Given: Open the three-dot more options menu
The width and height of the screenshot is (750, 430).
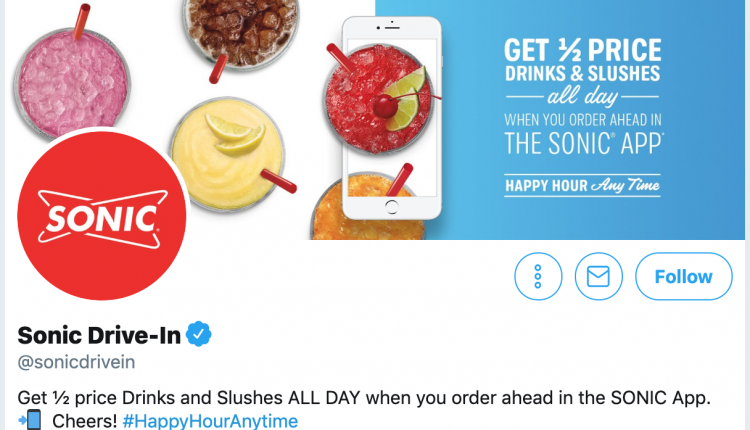Looking at the screenshot, I should (538, 276).
